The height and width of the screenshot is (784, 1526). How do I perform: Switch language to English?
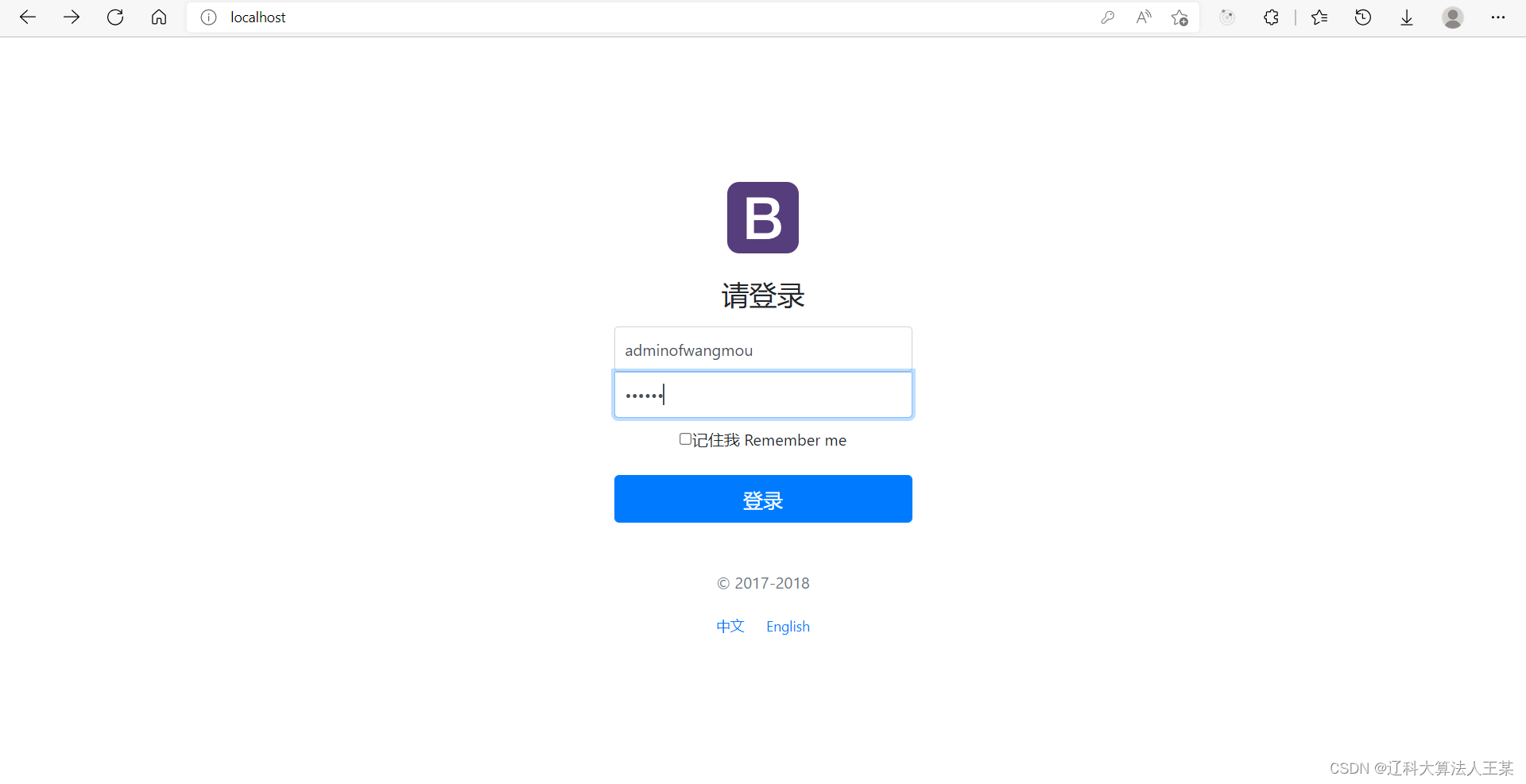[788, 627]
